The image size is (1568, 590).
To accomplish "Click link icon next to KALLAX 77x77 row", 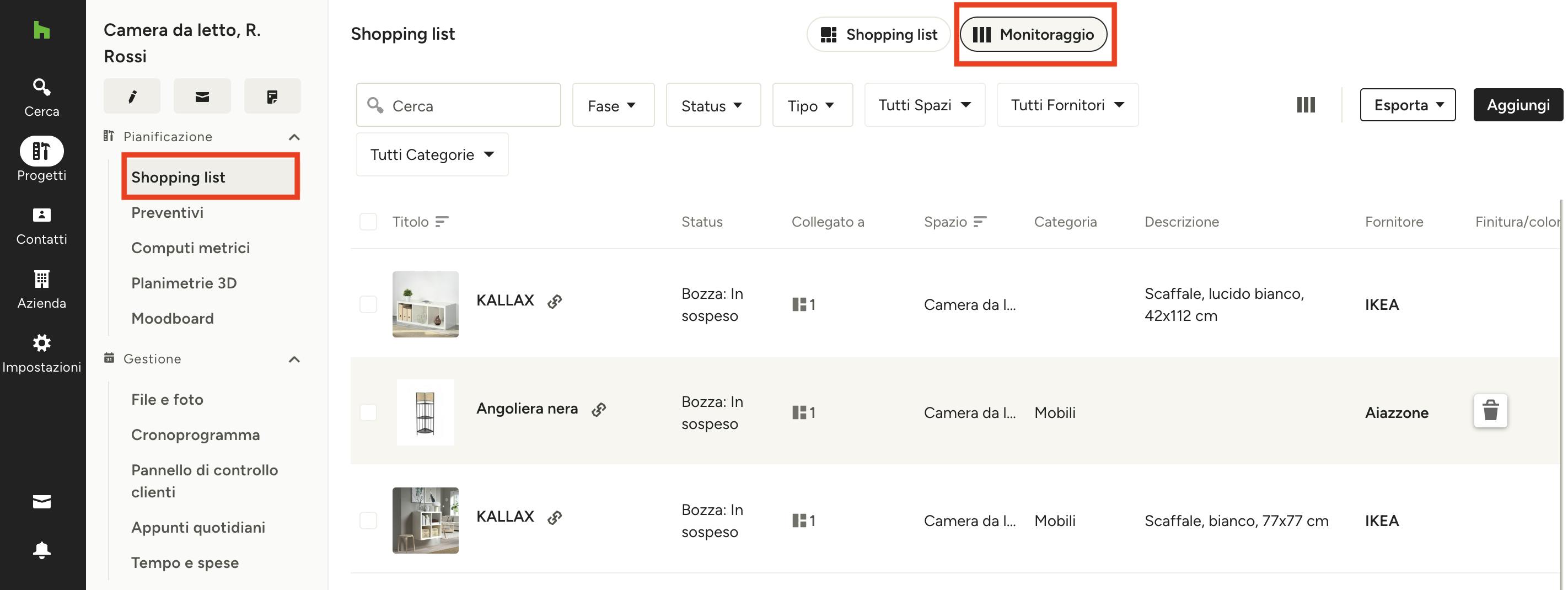I will [555, 518].
